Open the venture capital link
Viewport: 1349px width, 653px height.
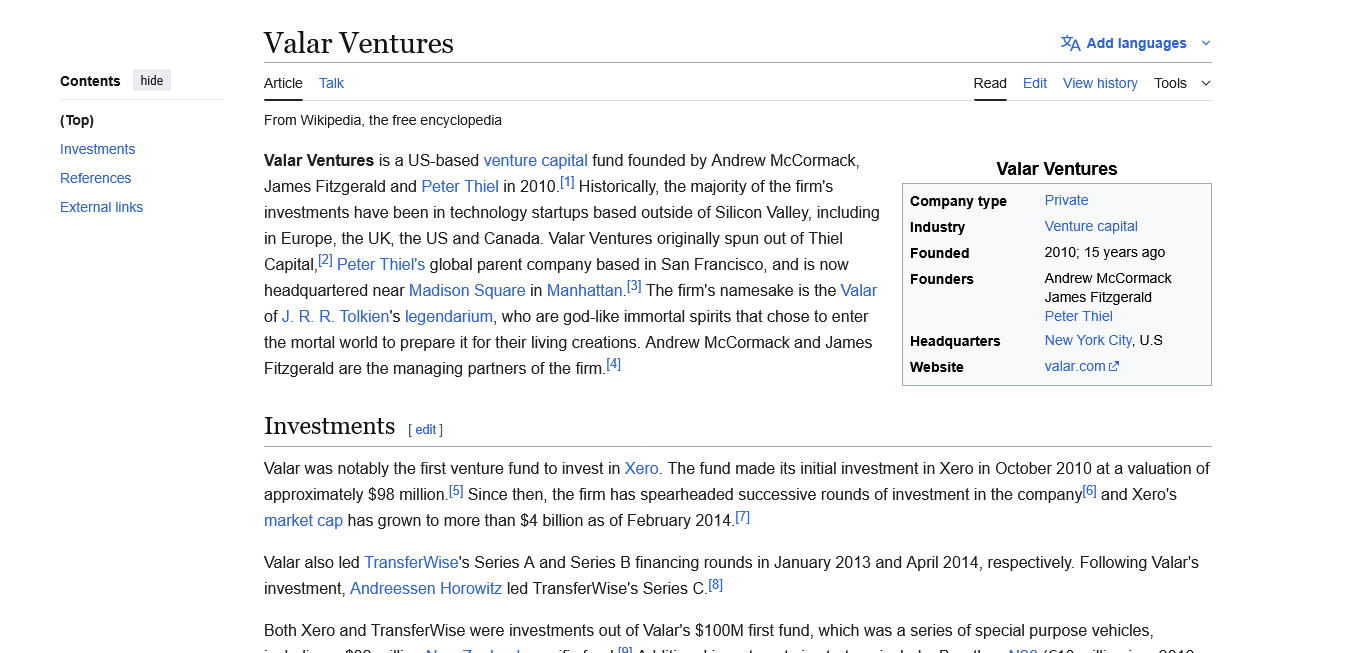(x=535, y=160)
